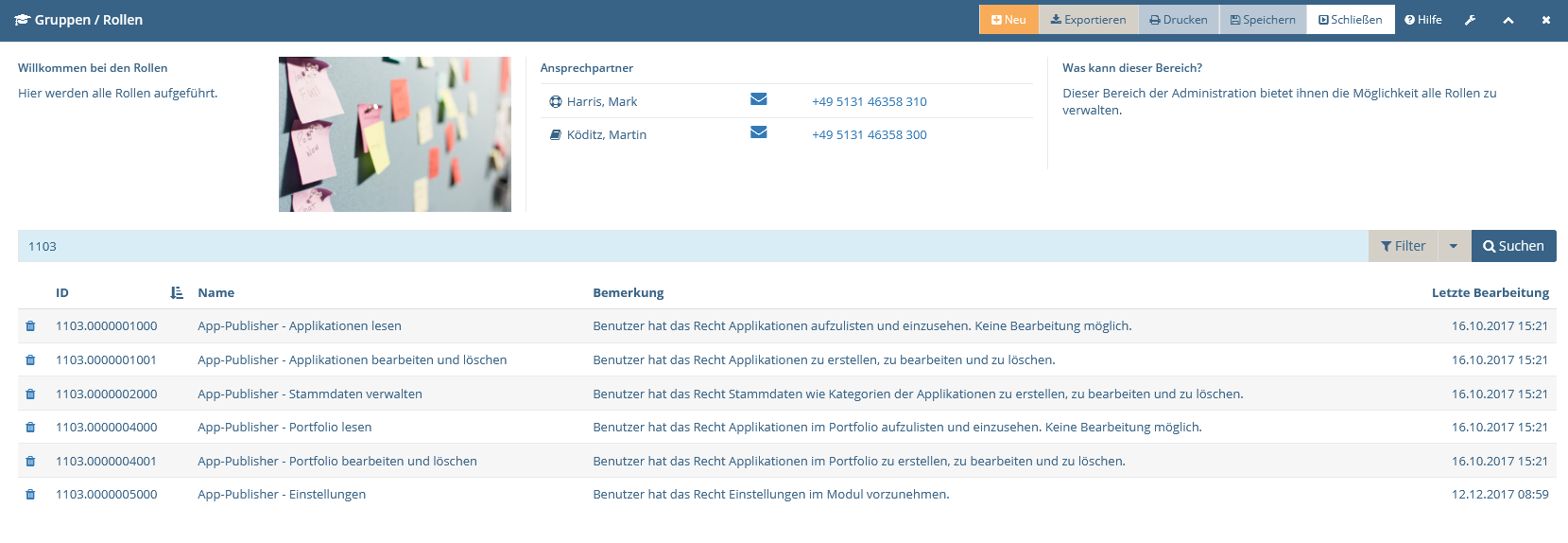This screenshot has height=543, width=1568.
Task: Delete the Portfolio lesen role via trash icon
Action: tap(30, 428)
